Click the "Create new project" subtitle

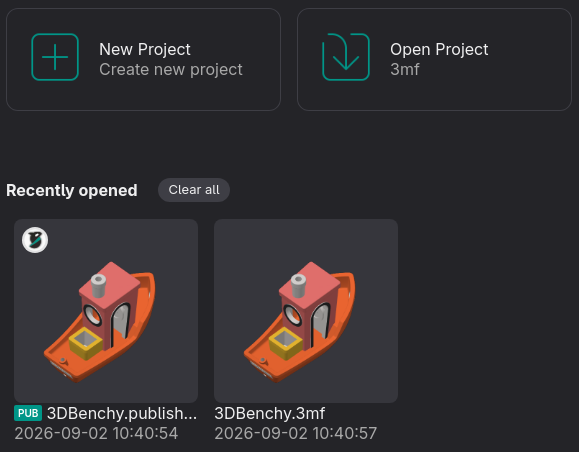[171, 69]
